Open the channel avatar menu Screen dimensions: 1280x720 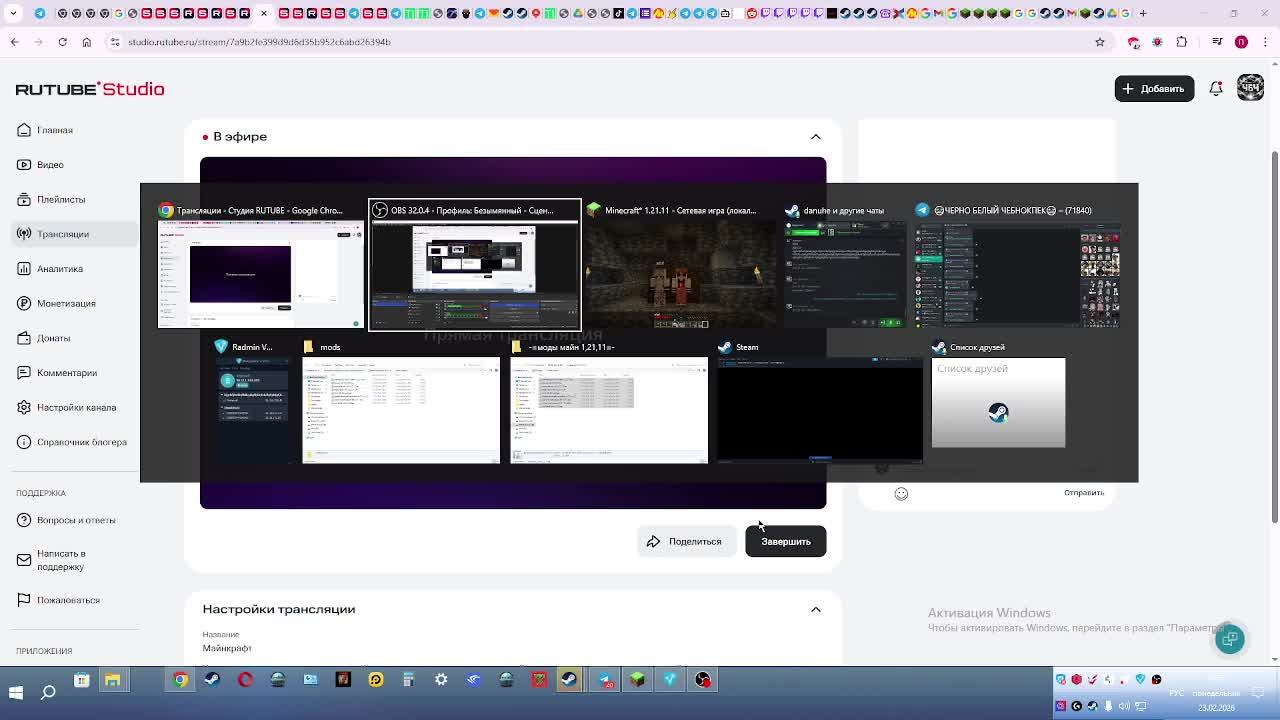[x=1250, y=88]
